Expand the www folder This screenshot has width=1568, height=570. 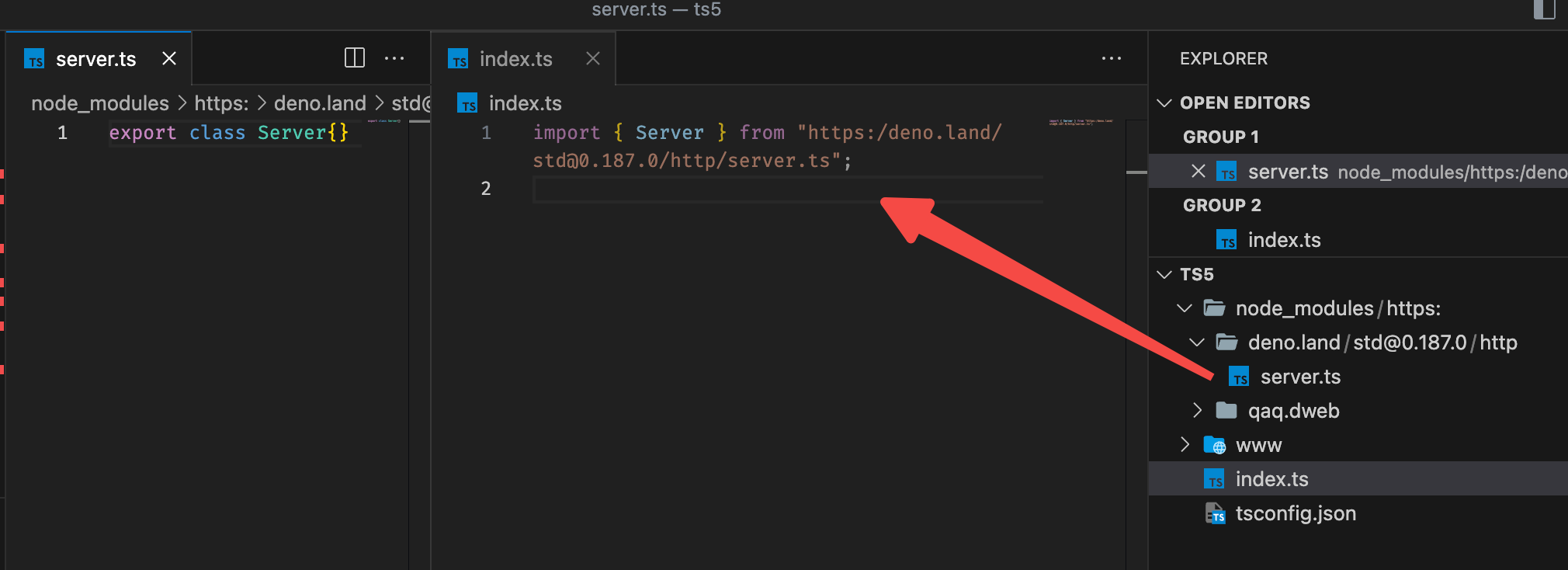click(1185, 444)
